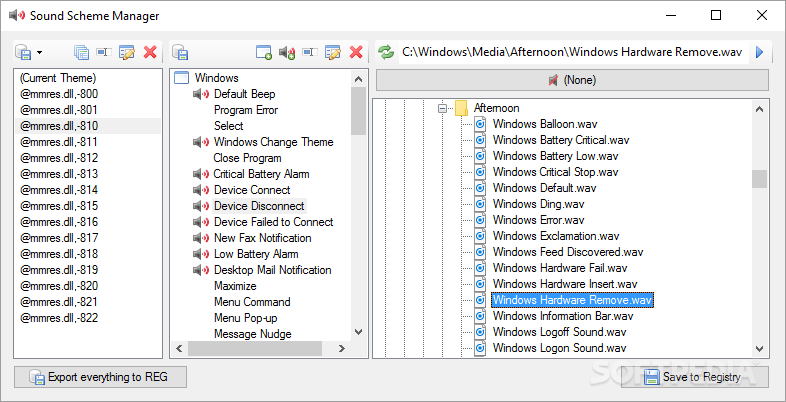Click the speaker icon beside Critical Battery Alarm

201,174
